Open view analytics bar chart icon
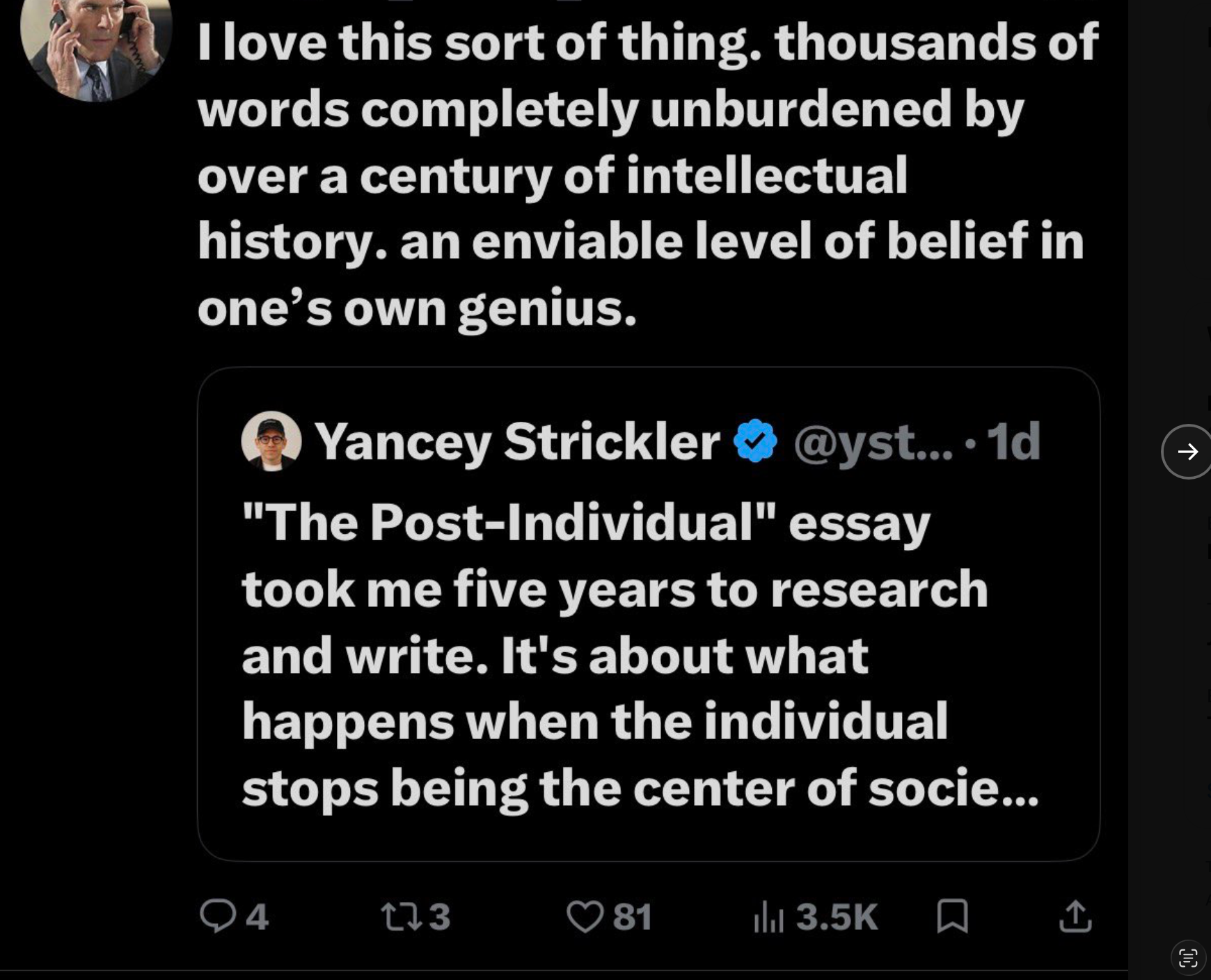1211x980 pixels. click(769, 916)
